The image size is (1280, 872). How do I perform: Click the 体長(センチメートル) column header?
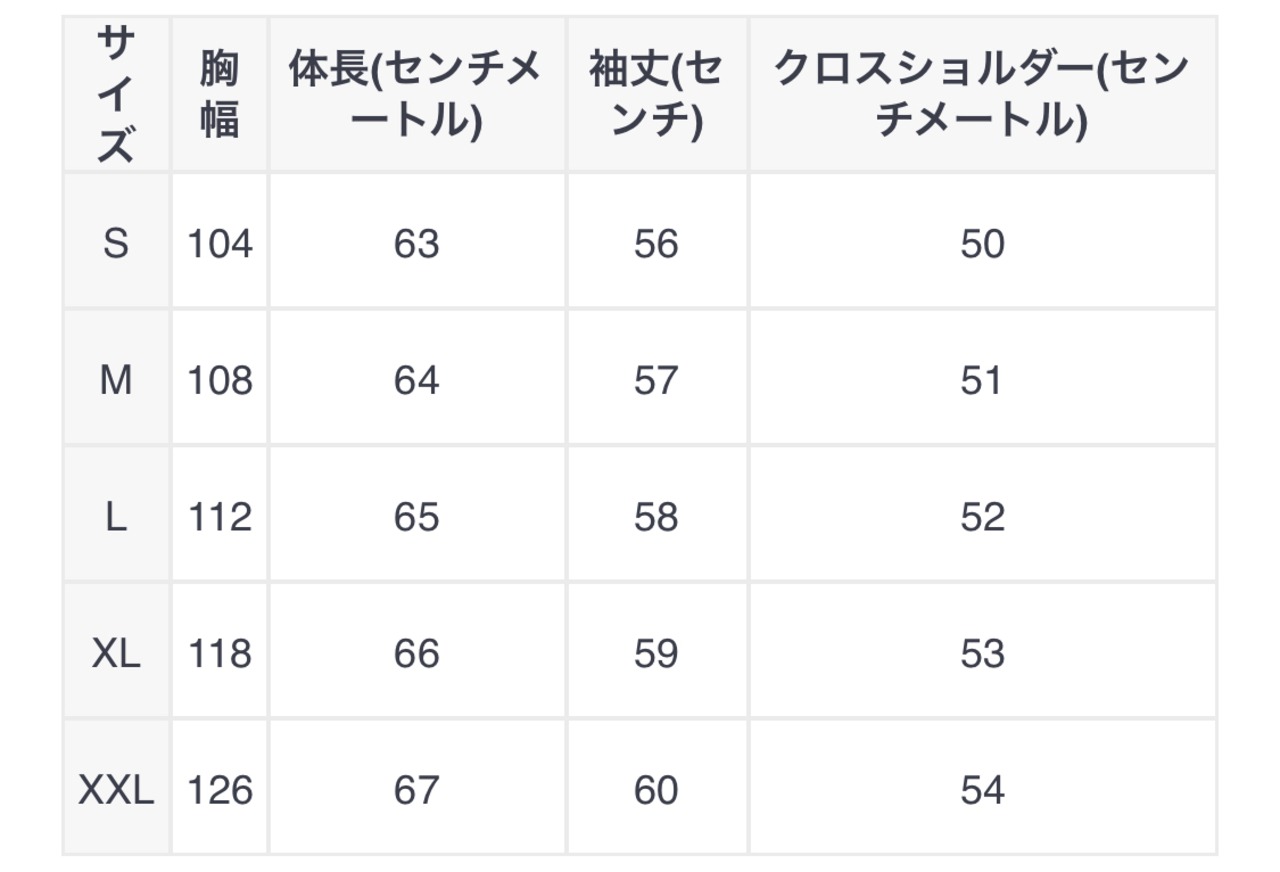[x=416, y=94]
